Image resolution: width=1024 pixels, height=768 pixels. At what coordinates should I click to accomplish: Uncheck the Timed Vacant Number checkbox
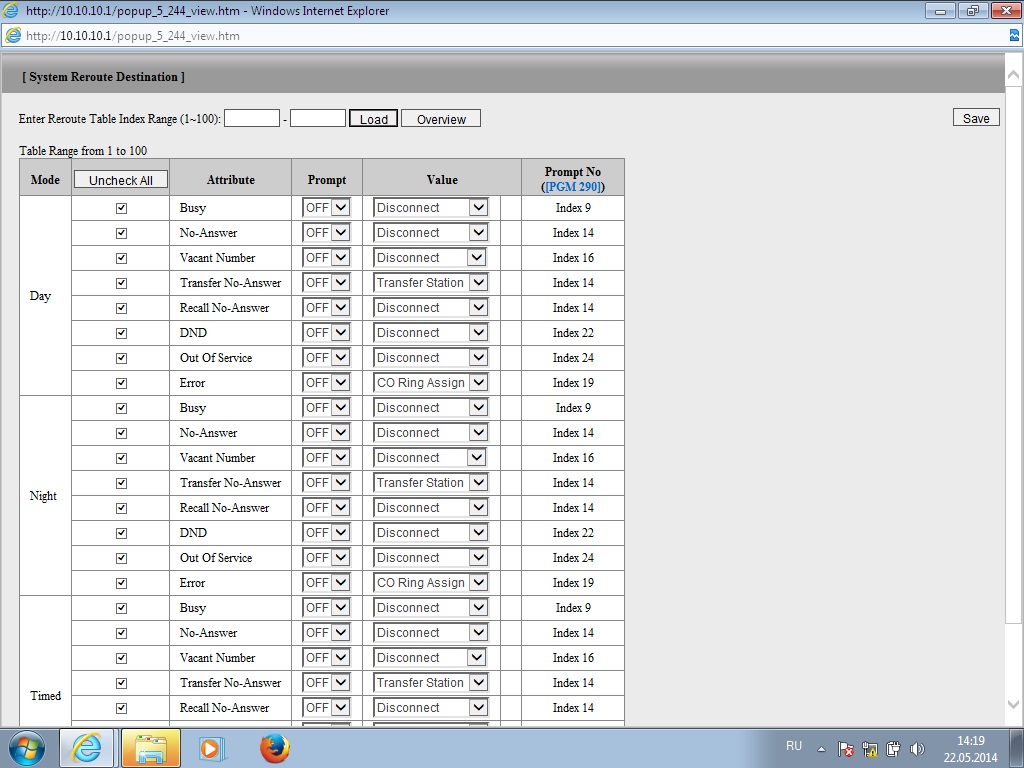[122, 658]
